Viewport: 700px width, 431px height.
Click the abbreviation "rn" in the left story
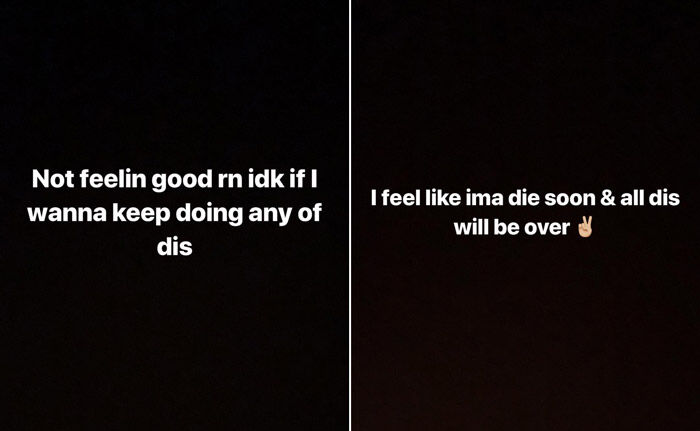(229, 181)
